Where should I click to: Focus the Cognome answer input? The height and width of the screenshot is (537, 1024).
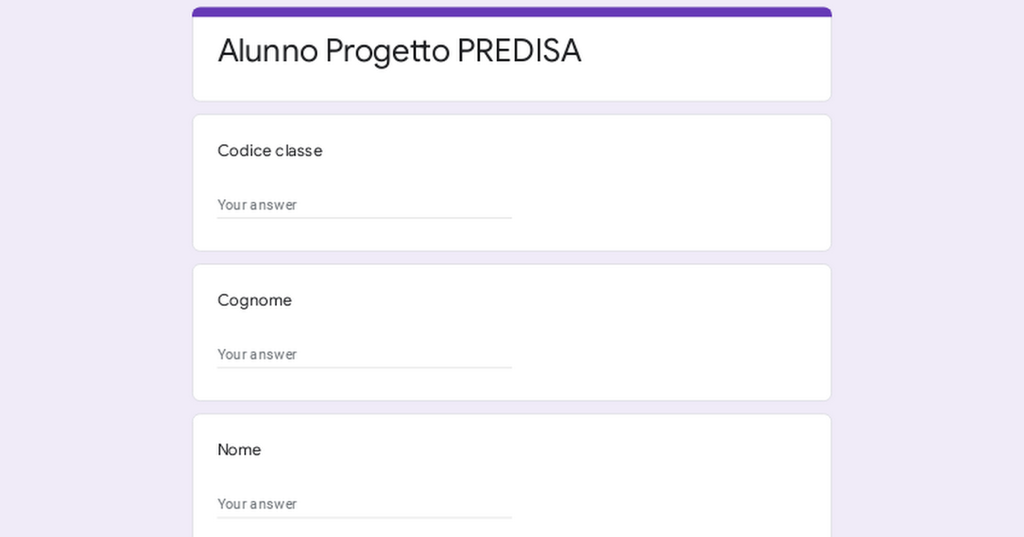click(x=364, y=354)
